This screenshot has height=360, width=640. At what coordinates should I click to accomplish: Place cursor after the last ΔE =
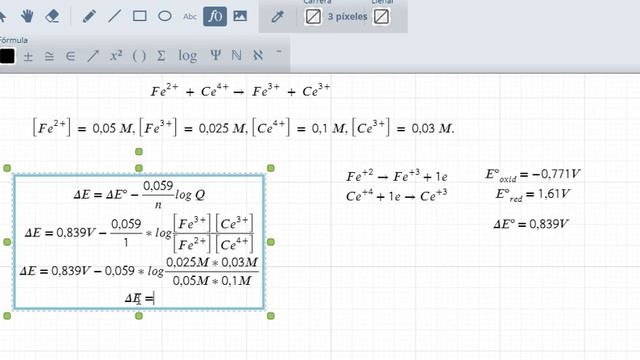pyautogui.click(x=154, y=299)
